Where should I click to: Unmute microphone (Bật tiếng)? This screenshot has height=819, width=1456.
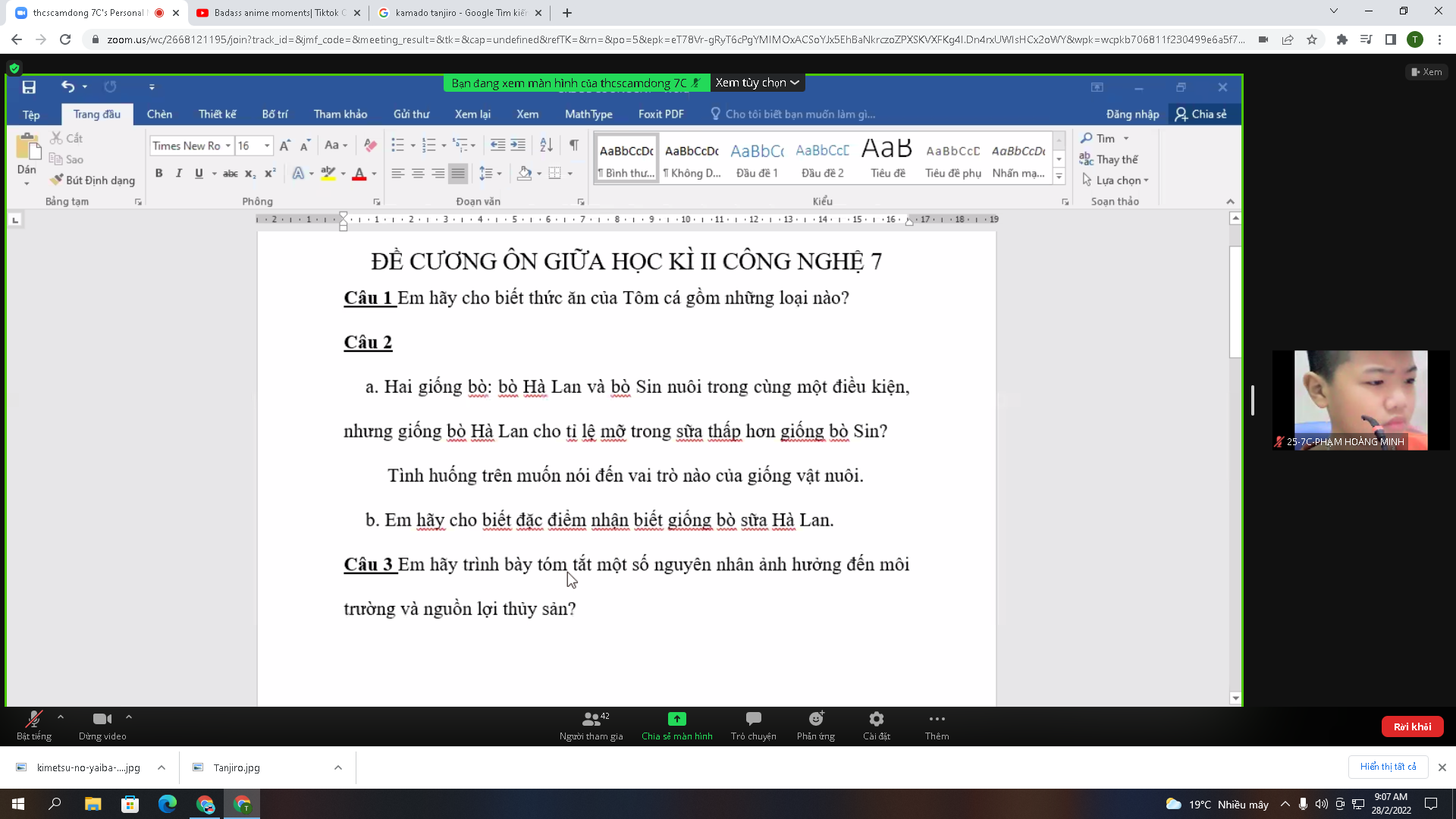click(x=34, y=726)
